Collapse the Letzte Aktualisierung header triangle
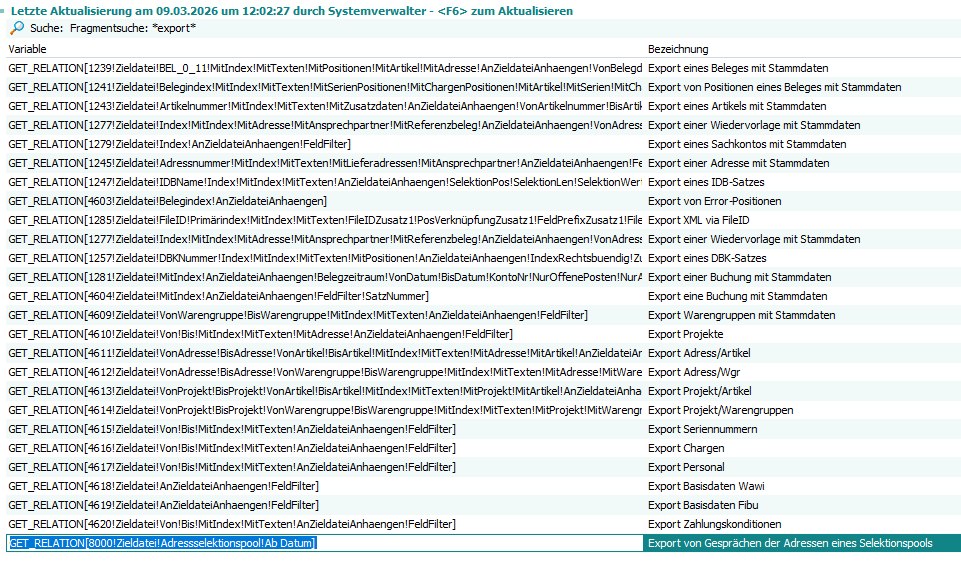This screenshot has height=561, width=961. point(4,11)
